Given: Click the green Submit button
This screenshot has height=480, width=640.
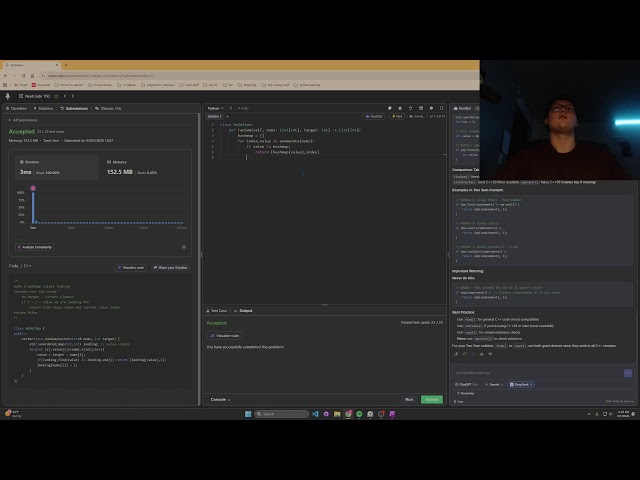Looking at the screenshot, I should (431, 400).
